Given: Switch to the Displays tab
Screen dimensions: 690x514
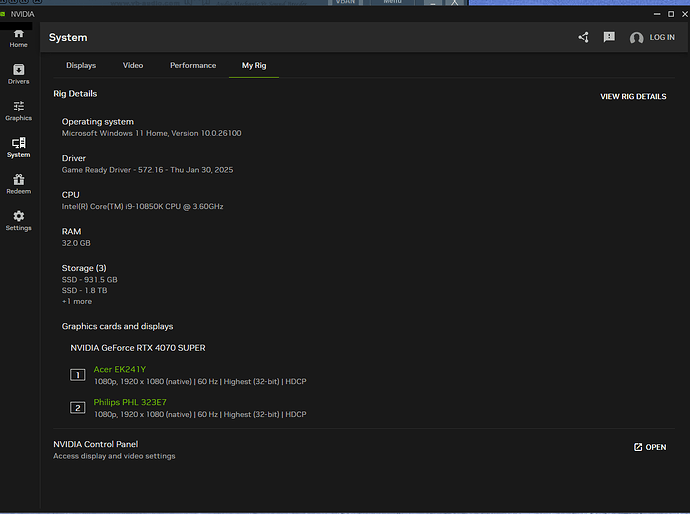Looking at the screenshot, I should 81,66.
